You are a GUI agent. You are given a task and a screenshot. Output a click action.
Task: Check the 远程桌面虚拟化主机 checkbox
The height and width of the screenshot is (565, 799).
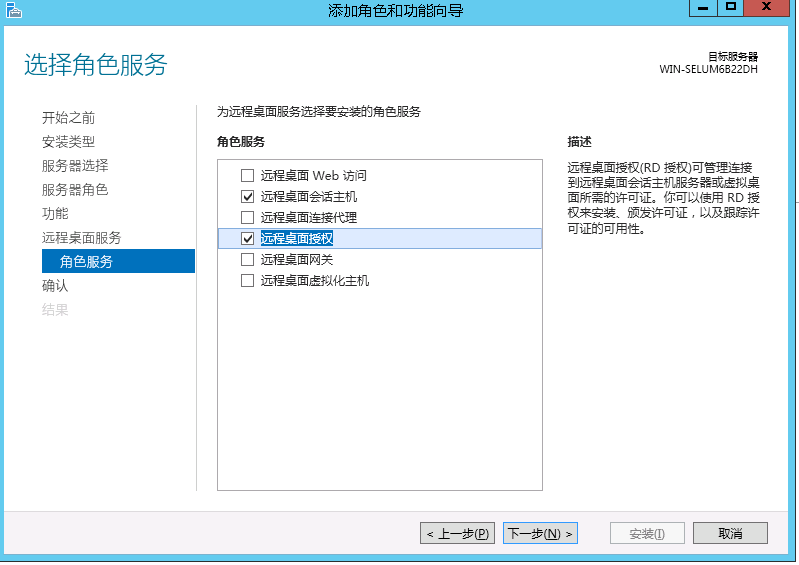247,281
